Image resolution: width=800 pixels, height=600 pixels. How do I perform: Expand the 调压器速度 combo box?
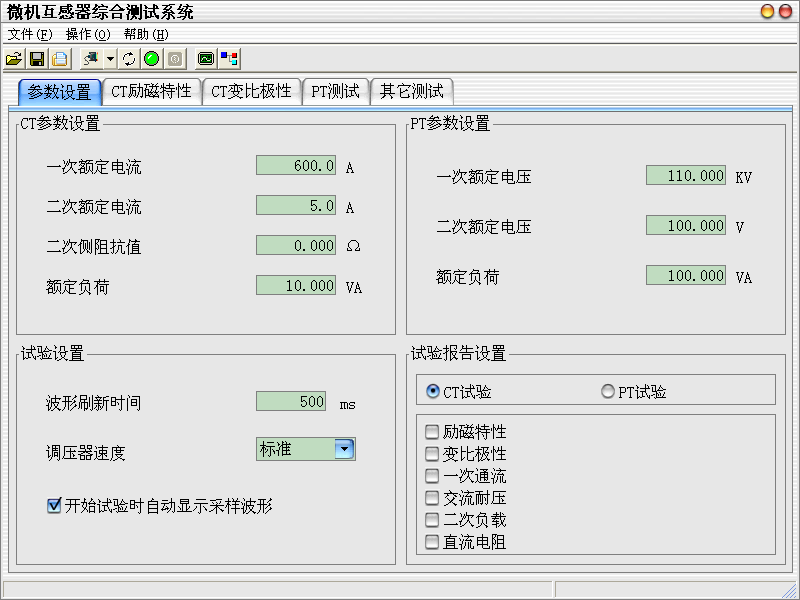(x=344, y=449)
